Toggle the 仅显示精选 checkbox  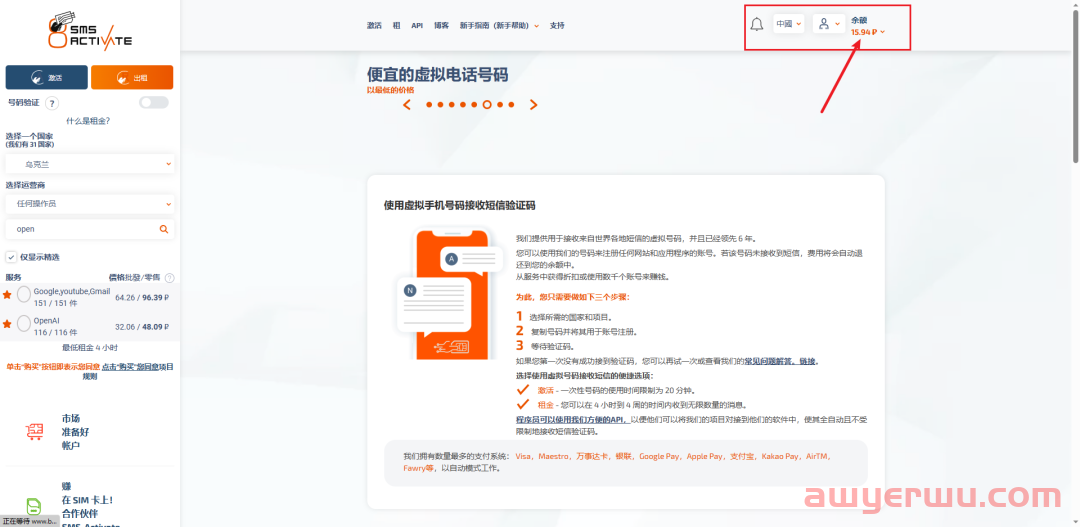(11, 257)
